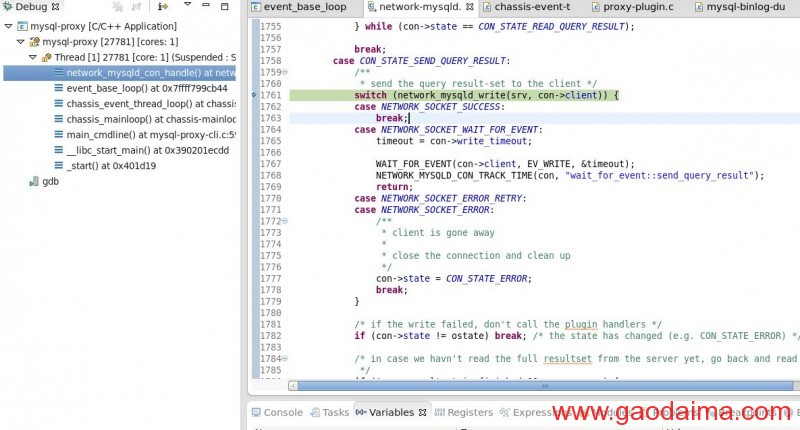This screenshot has width=800, height=430.
Task: Click the Expressions tab icon
Action: coord(505,412)
